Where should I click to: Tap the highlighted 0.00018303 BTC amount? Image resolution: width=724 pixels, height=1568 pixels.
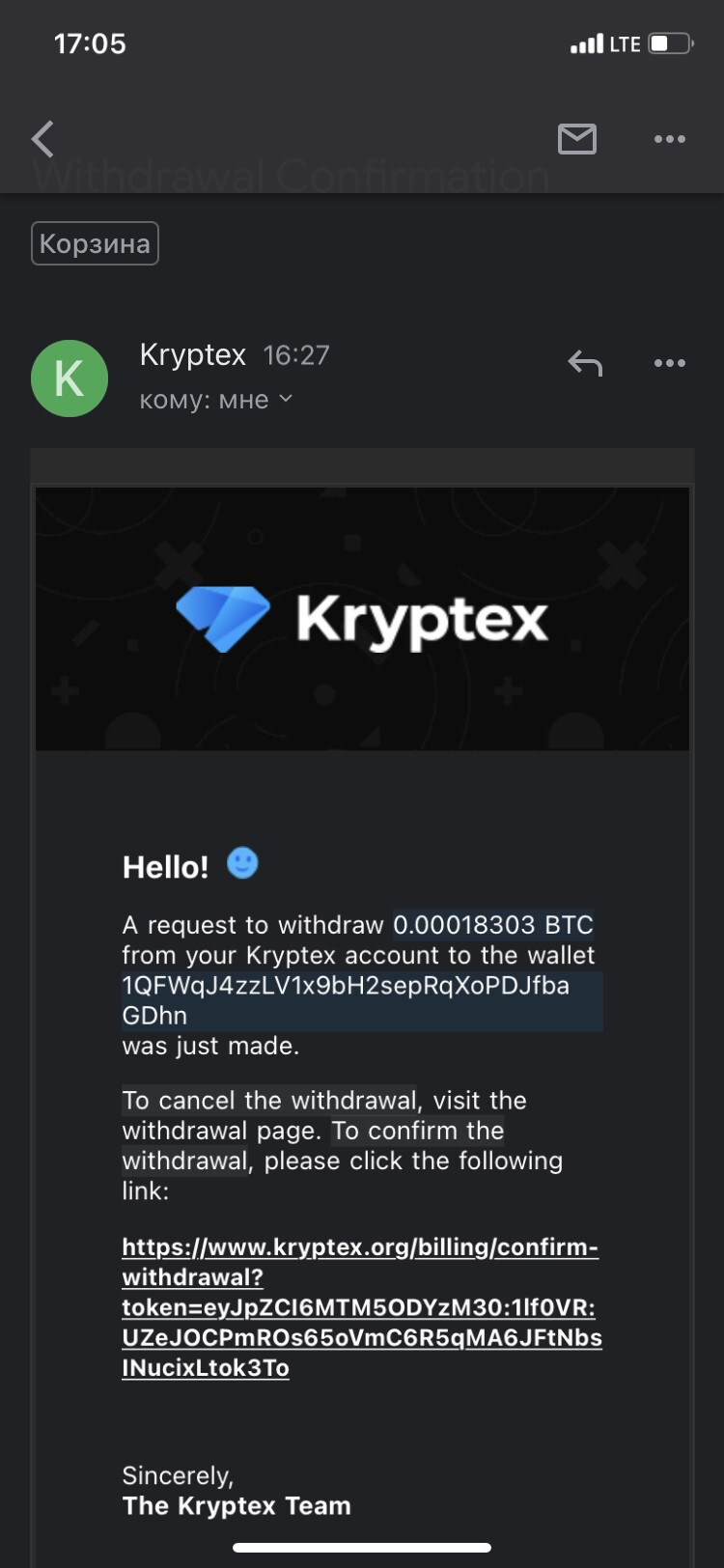coord(493,925)
